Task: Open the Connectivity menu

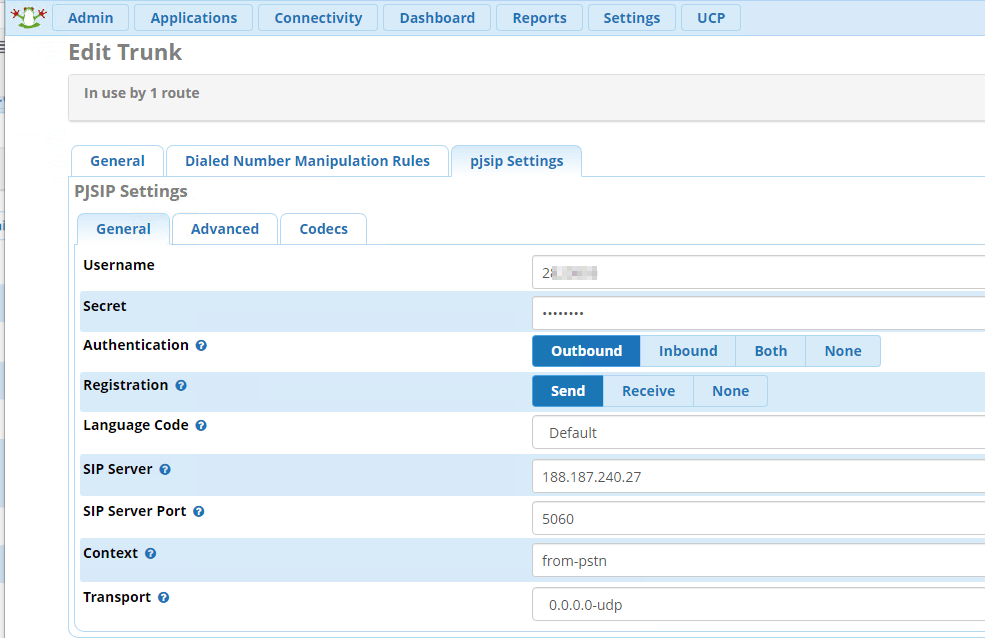Action: 318,18
